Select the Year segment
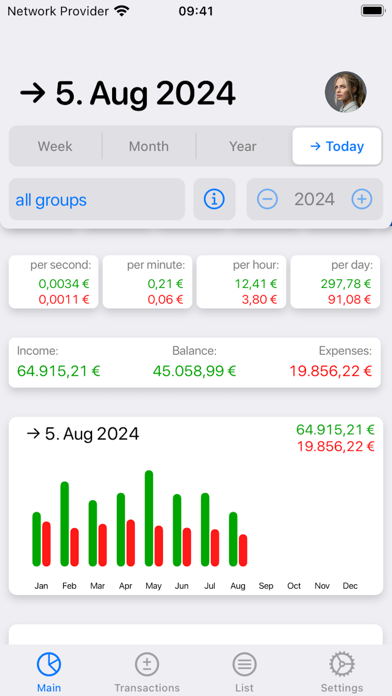 (x=243, y=146)
